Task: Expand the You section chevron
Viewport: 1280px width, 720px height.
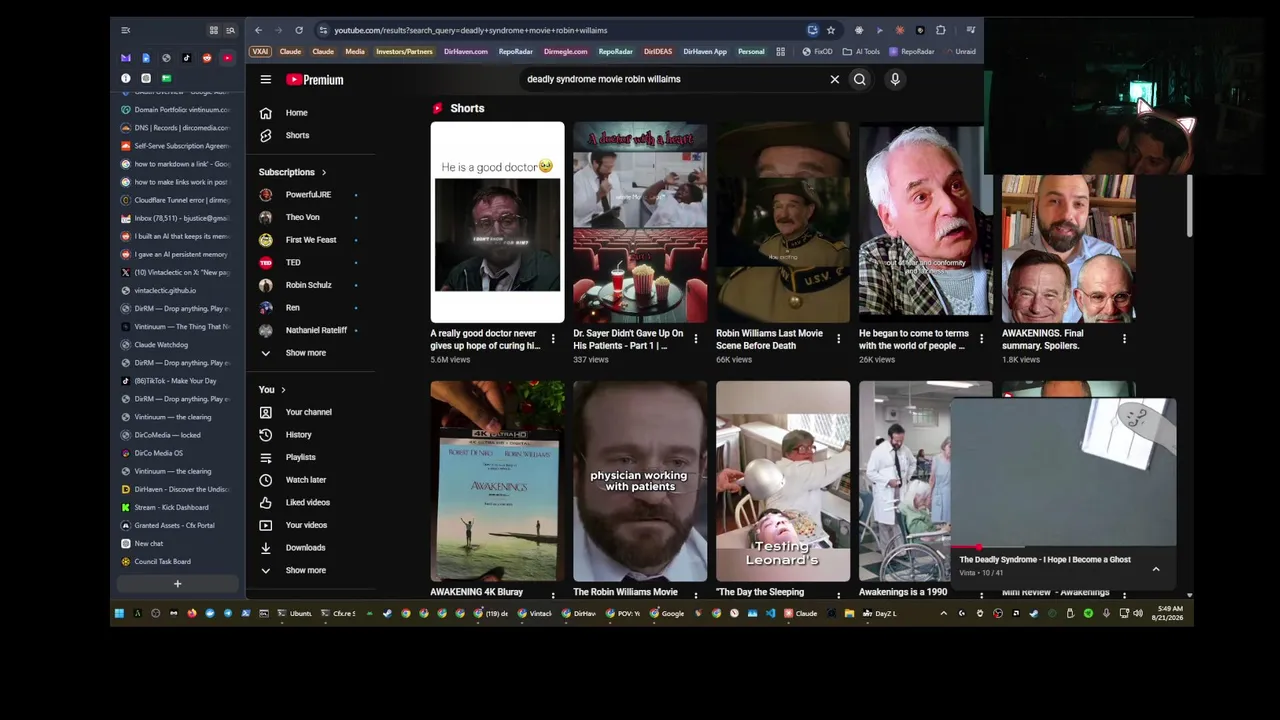Action: [283, 390]
